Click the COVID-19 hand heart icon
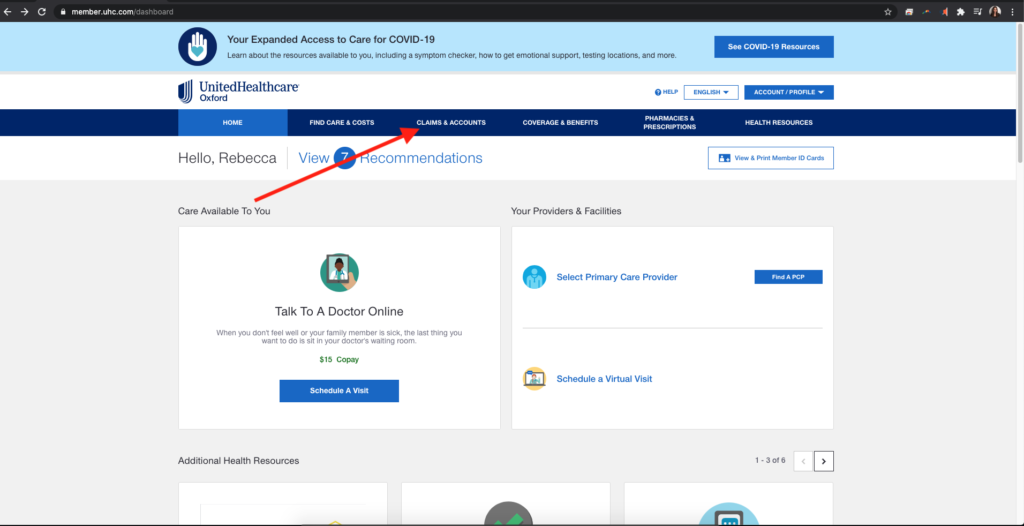 (x=197, y=46)
